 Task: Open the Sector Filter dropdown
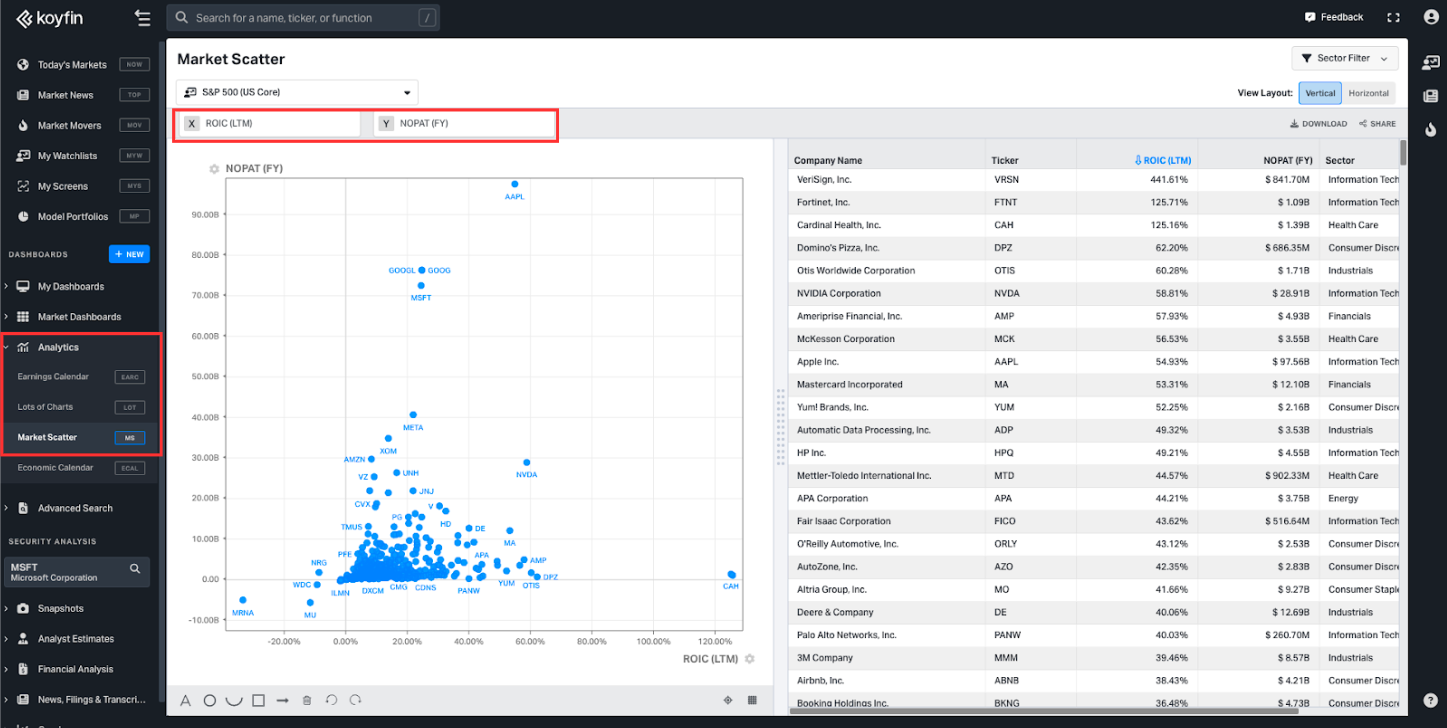[x=1344, y=58]
